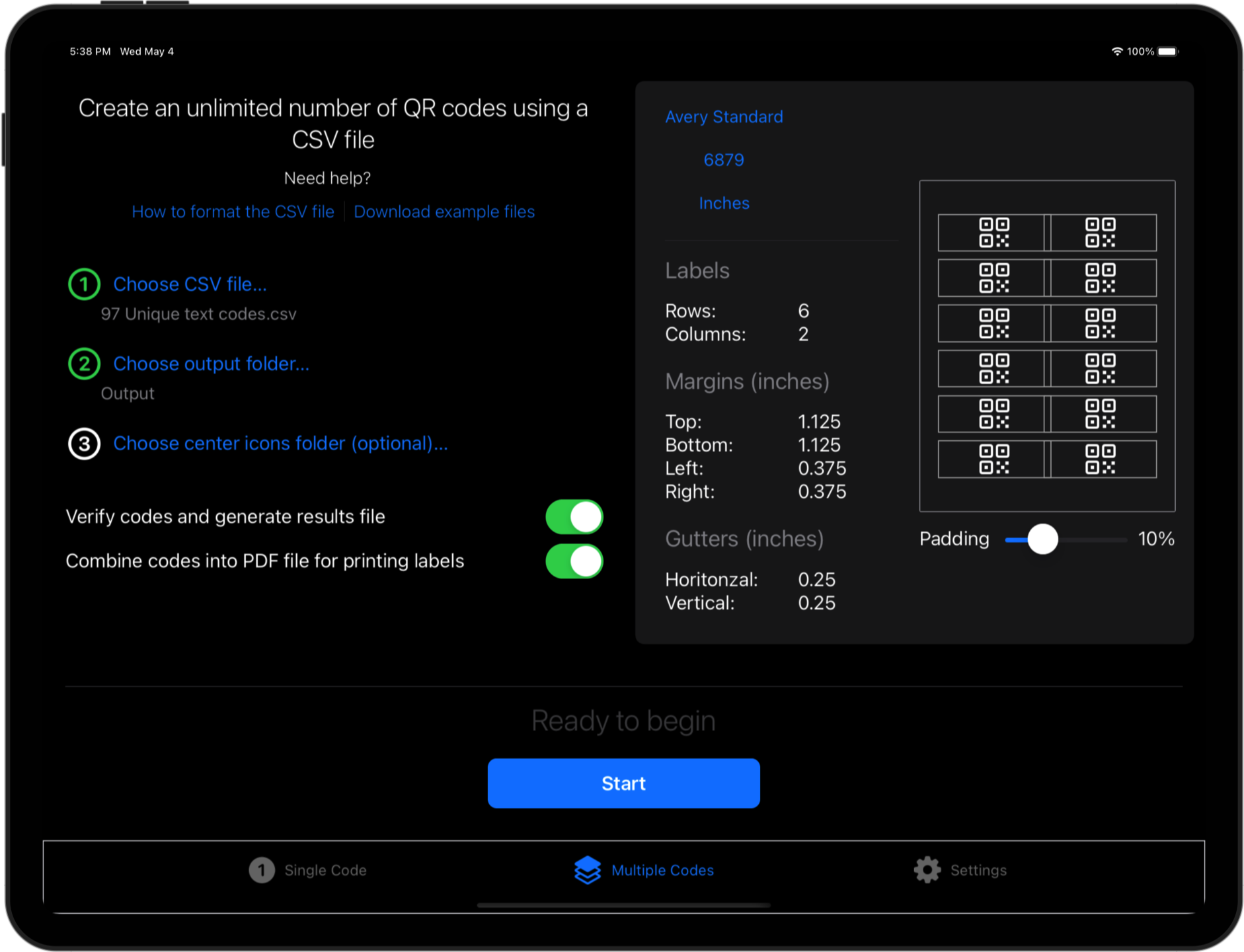Click the Settings gear icon
This screenshot has width=1244, height=952.
927,870
